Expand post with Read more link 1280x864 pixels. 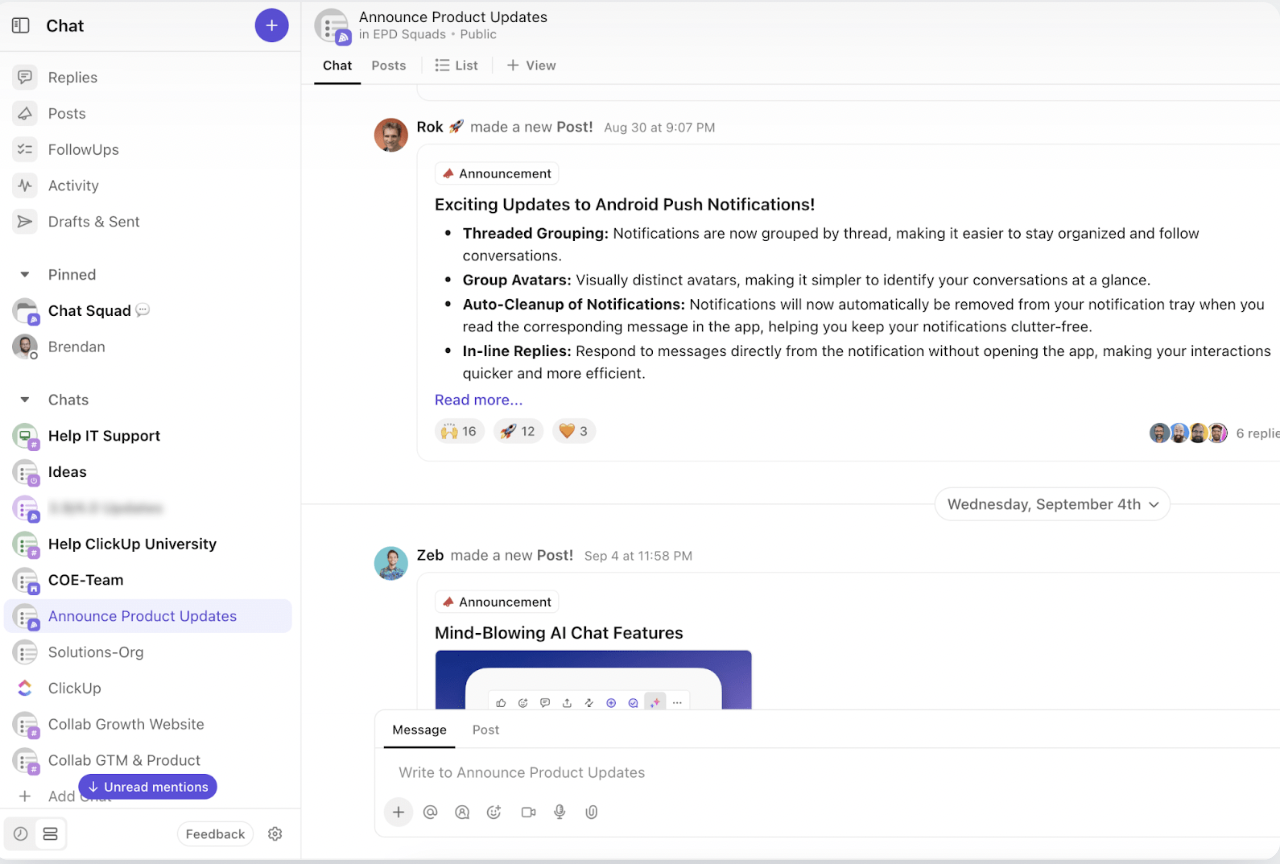coord(478,400)
